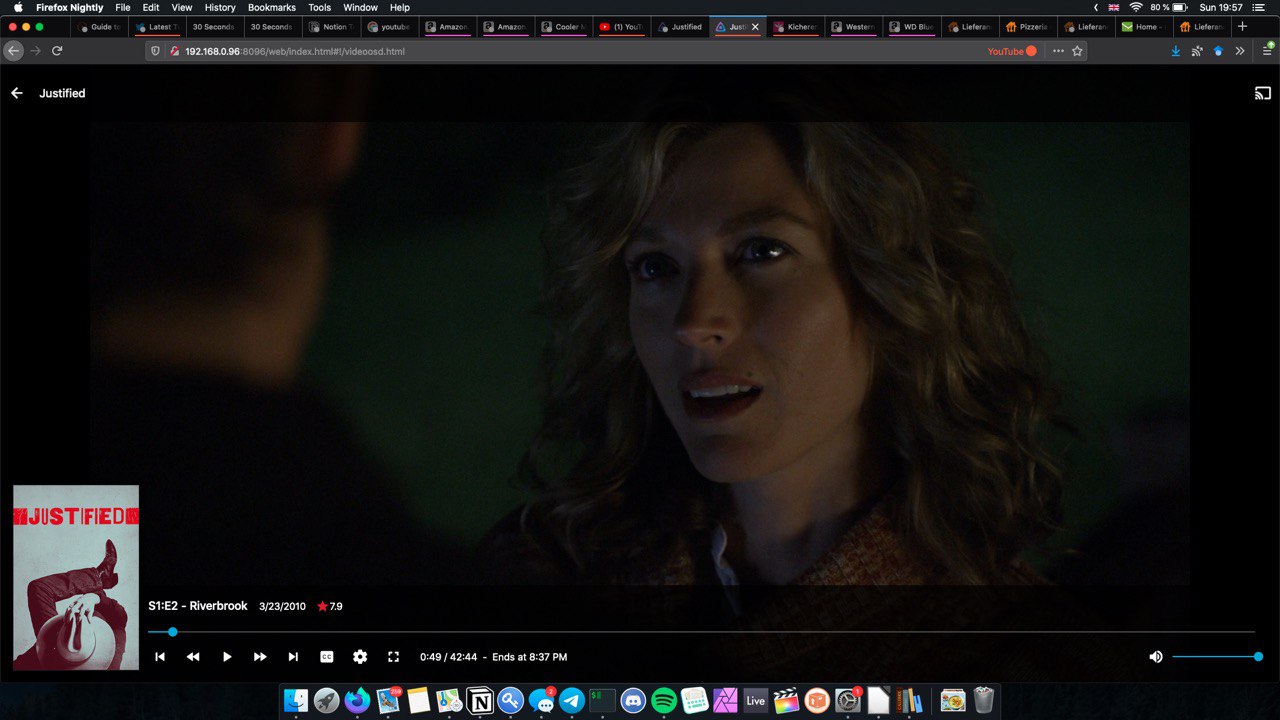Switch to the 'Home' tab
1280x720 pixels.
pos(1143,27)
